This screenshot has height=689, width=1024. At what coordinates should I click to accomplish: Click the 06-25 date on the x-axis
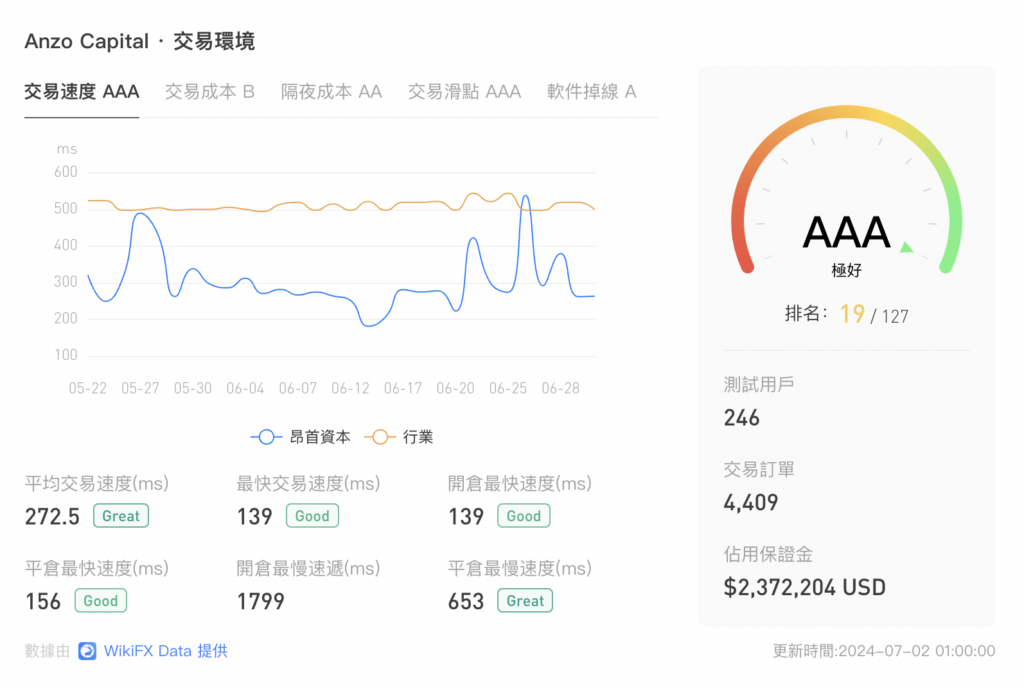(508, 389)
